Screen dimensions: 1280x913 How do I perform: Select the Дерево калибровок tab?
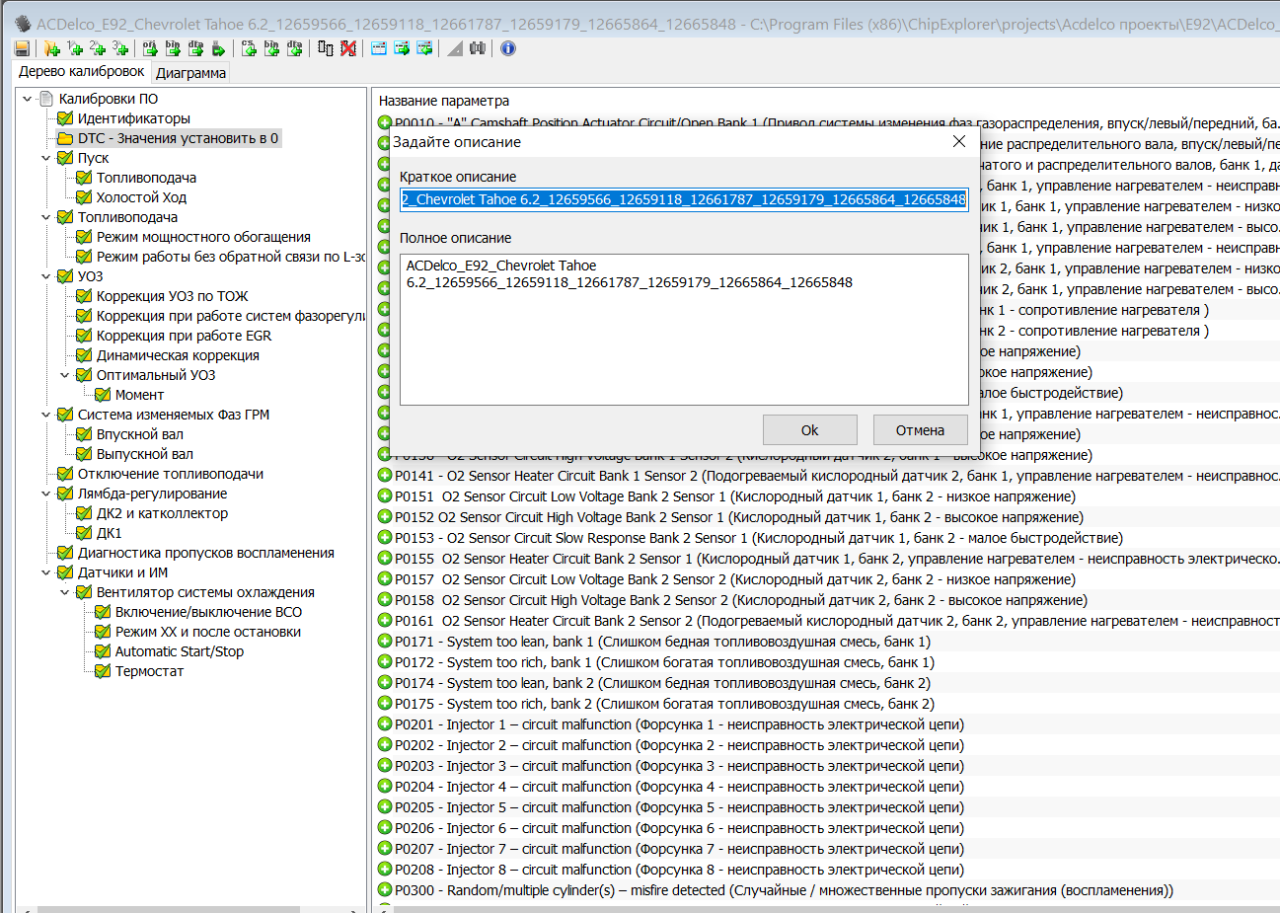pyautogui.click(x=81, y=72)
